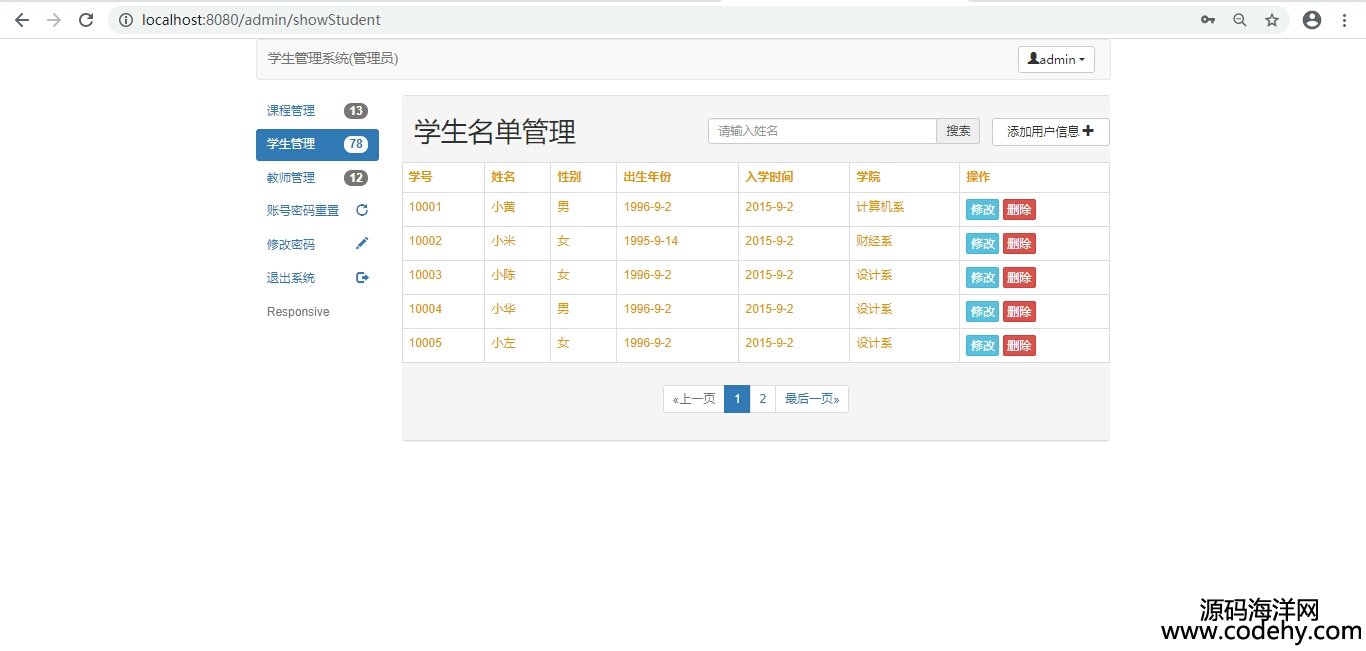Select the 学生管理 sidebar item
The width and height of the screenshot is (1366, 651).
point(291,144)
